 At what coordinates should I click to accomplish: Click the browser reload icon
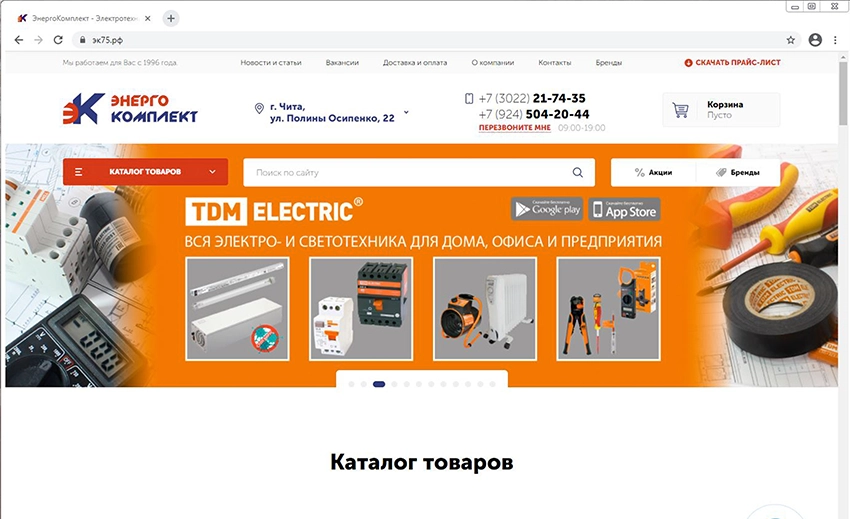[58, 40]
